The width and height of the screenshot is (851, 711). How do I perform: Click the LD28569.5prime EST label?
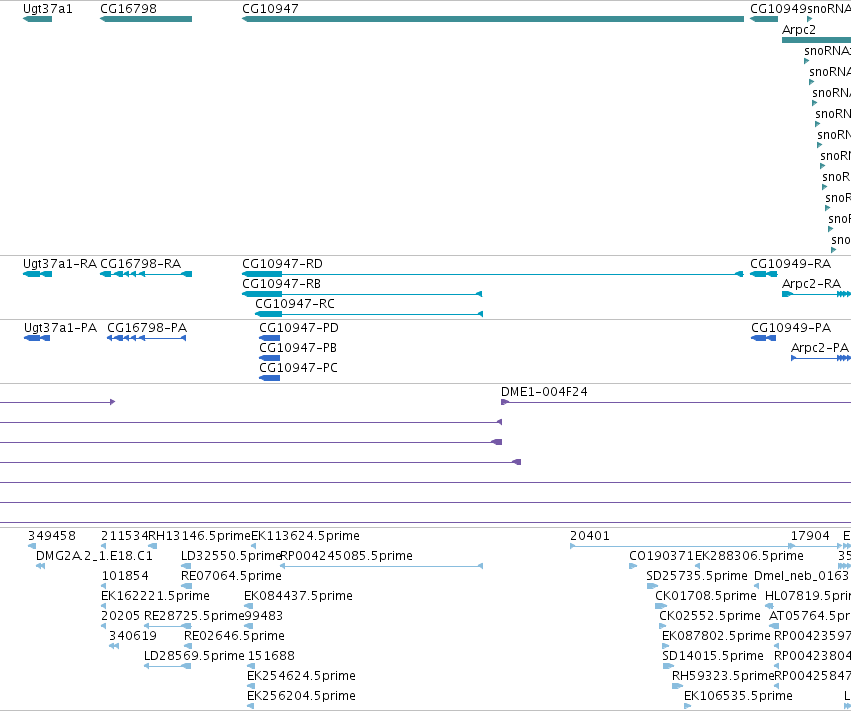(x=194, y=656)
